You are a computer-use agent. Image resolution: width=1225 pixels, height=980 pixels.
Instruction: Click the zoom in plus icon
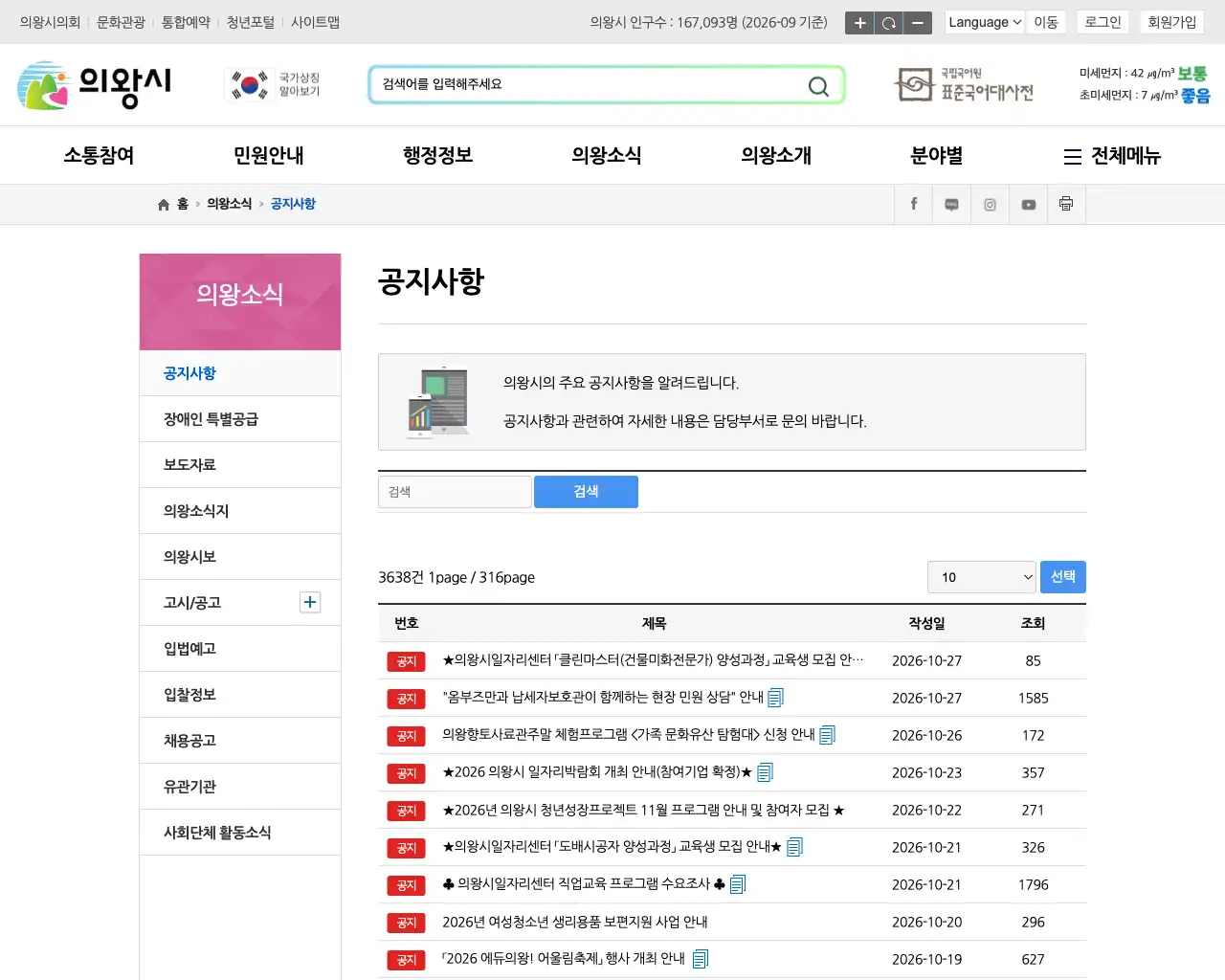[859, 23]
